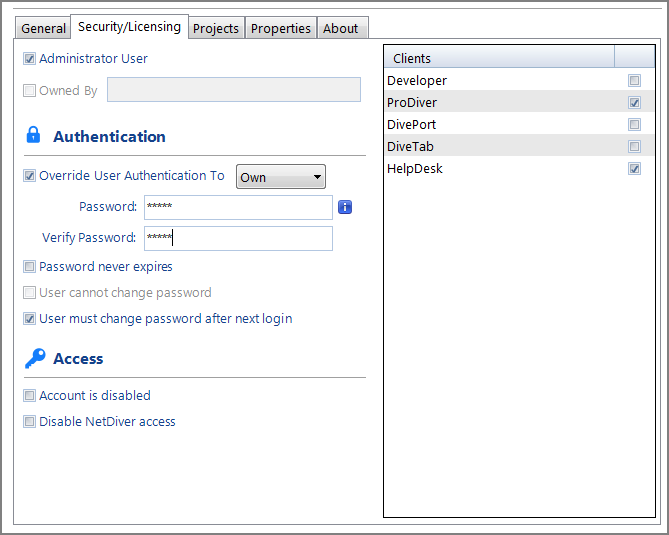The image size is (669, 535).
Task: Check the Account is disabled box
Action: (30, 396)
